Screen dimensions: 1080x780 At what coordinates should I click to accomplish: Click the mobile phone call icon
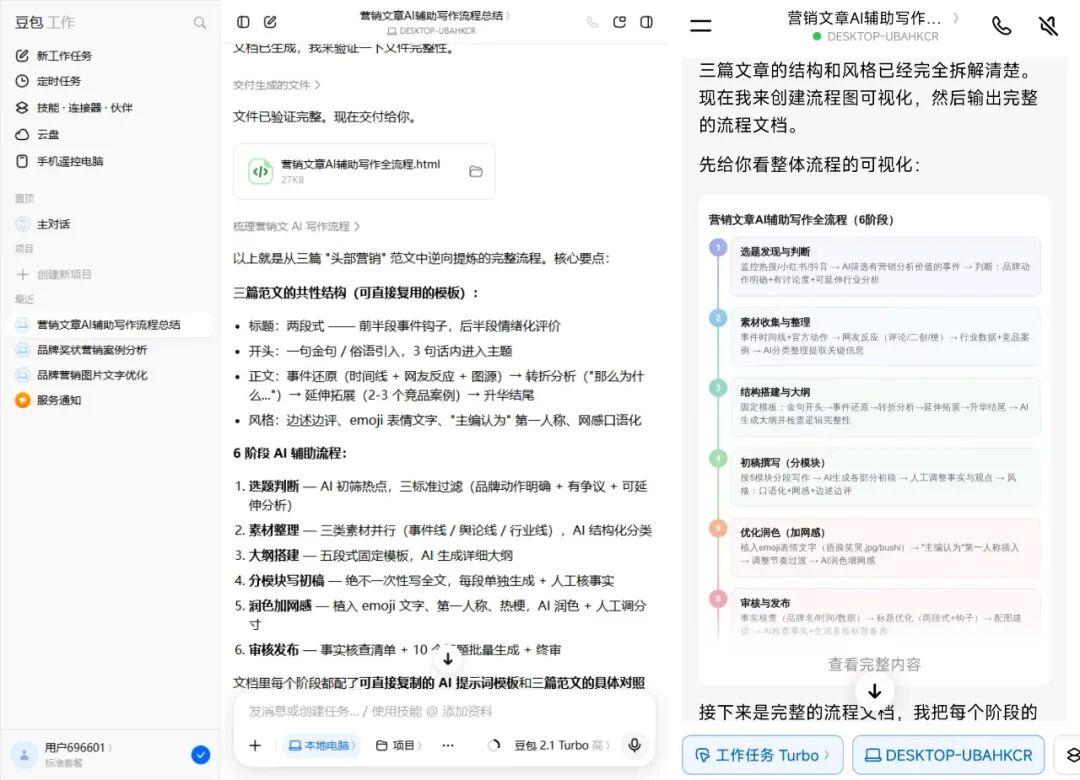coord(1001,25)
